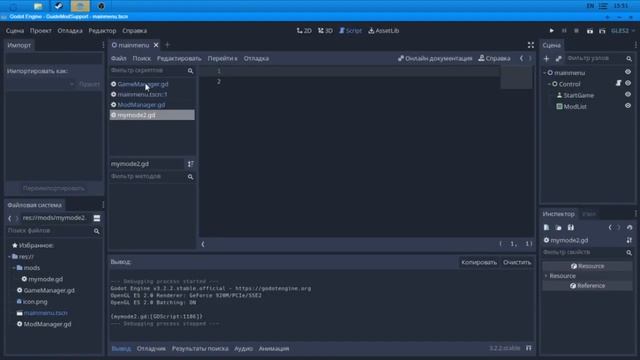Play the project
Image resolution: width=640 pixels, height=360 pixels.
[551, 31]
